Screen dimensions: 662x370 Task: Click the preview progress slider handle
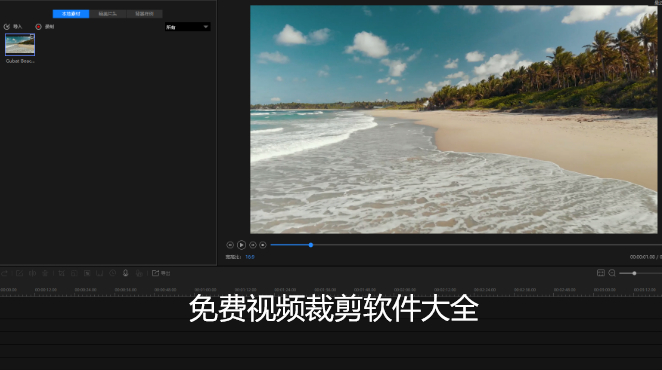point(311,245)
